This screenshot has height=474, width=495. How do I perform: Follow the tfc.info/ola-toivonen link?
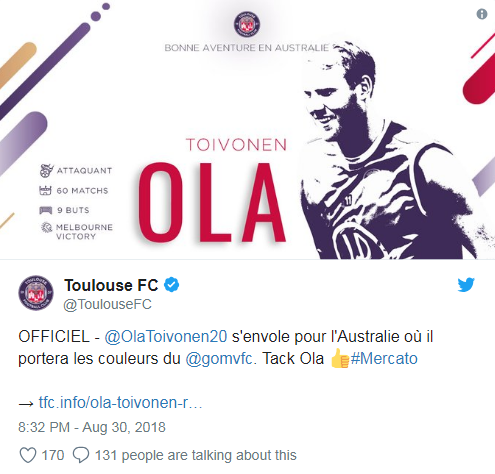click(120, 403)
